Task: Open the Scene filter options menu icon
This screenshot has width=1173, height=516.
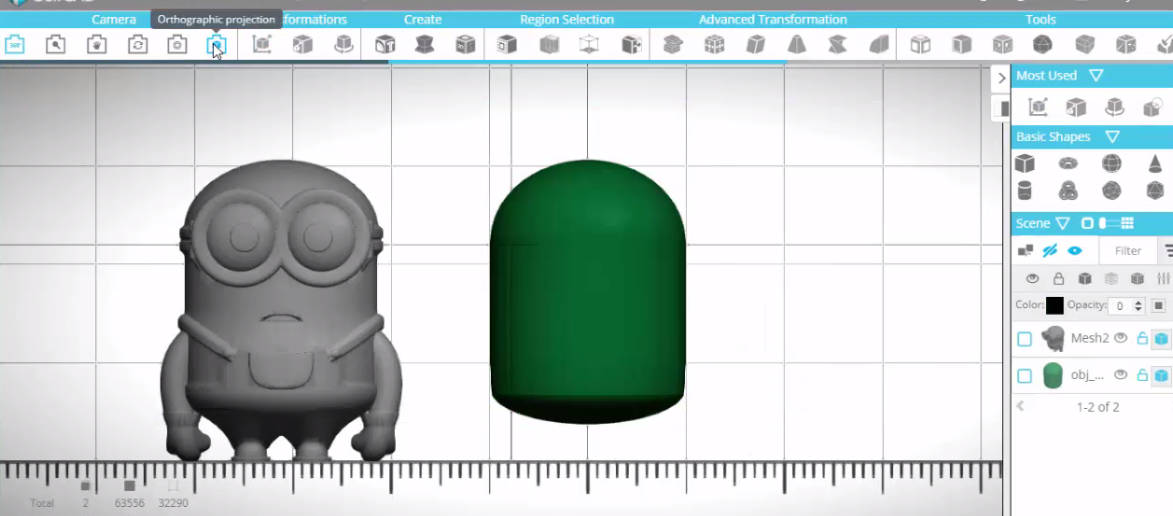Action: pos(1168,251)
